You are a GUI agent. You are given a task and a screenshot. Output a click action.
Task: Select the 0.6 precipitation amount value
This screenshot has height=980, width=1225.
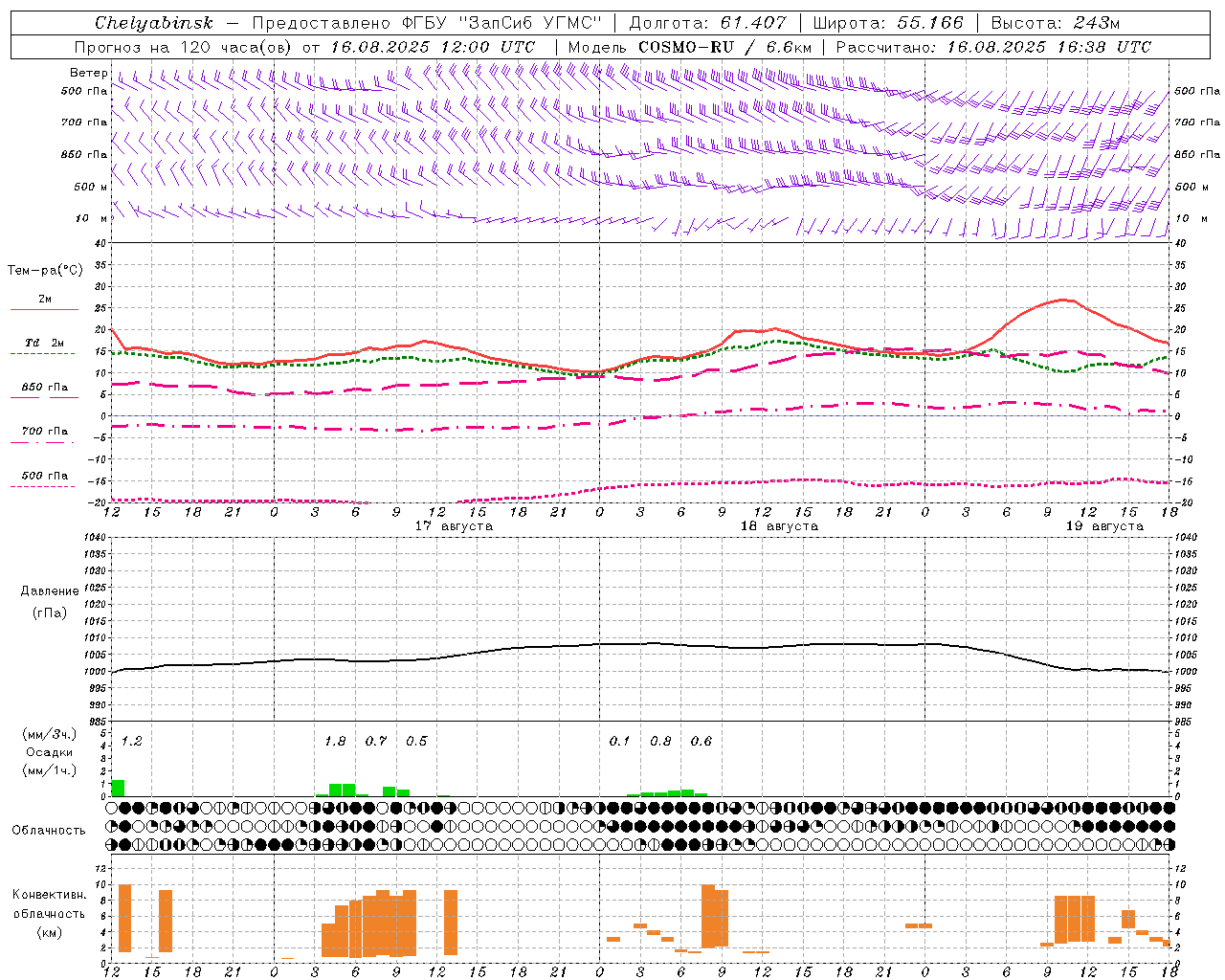[702, 742]
